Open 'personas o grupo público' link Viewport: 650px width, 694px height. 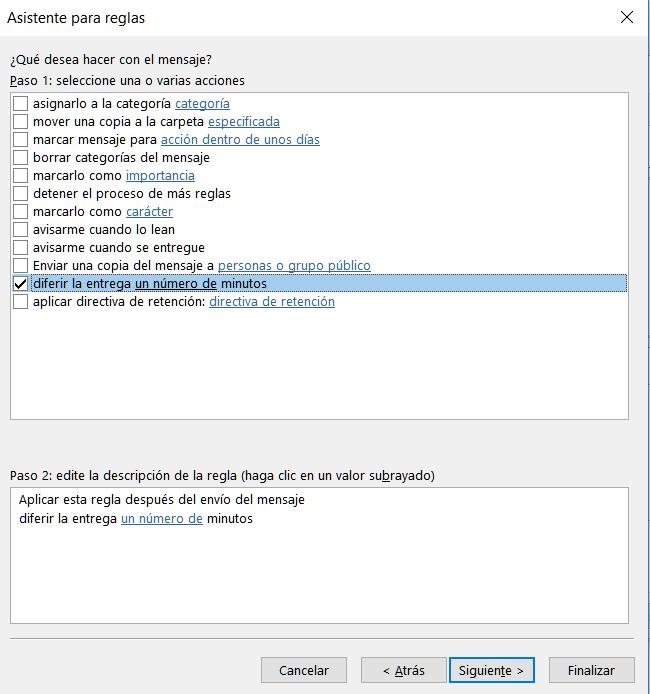tap(294, 266)
